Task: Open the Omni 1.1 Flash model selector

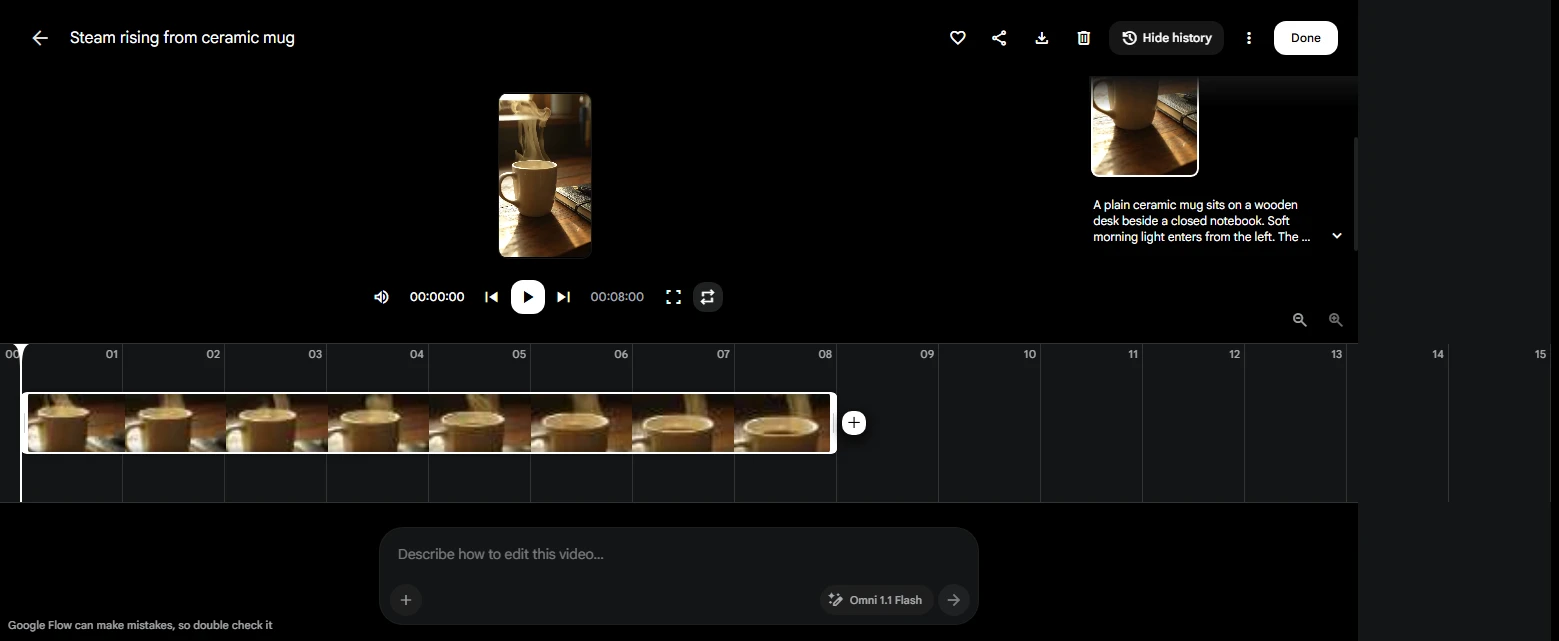Action: click(877, 600)
